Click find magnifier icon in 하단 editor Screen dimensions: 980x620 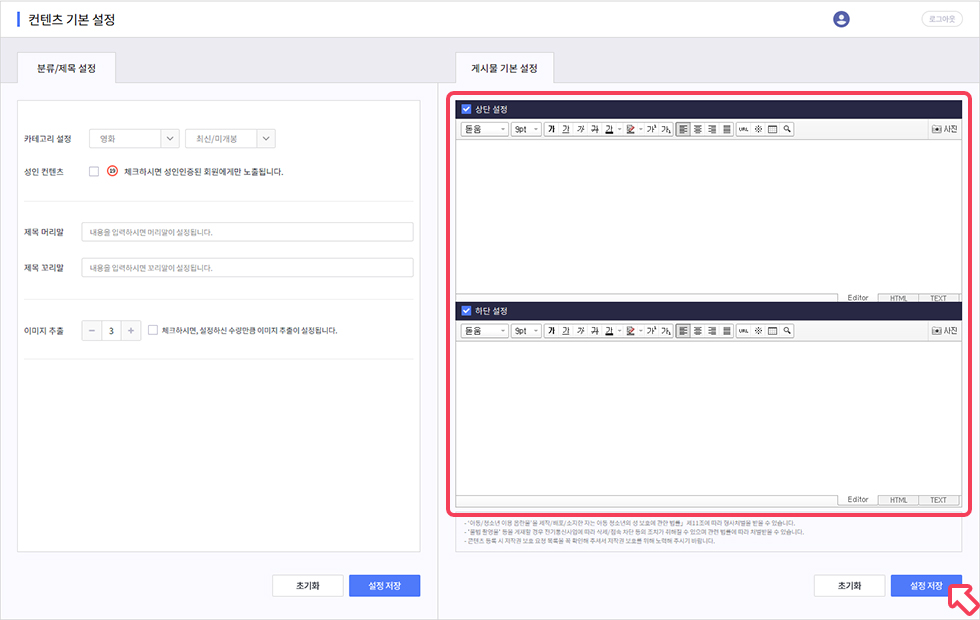[x=787, y=330]
